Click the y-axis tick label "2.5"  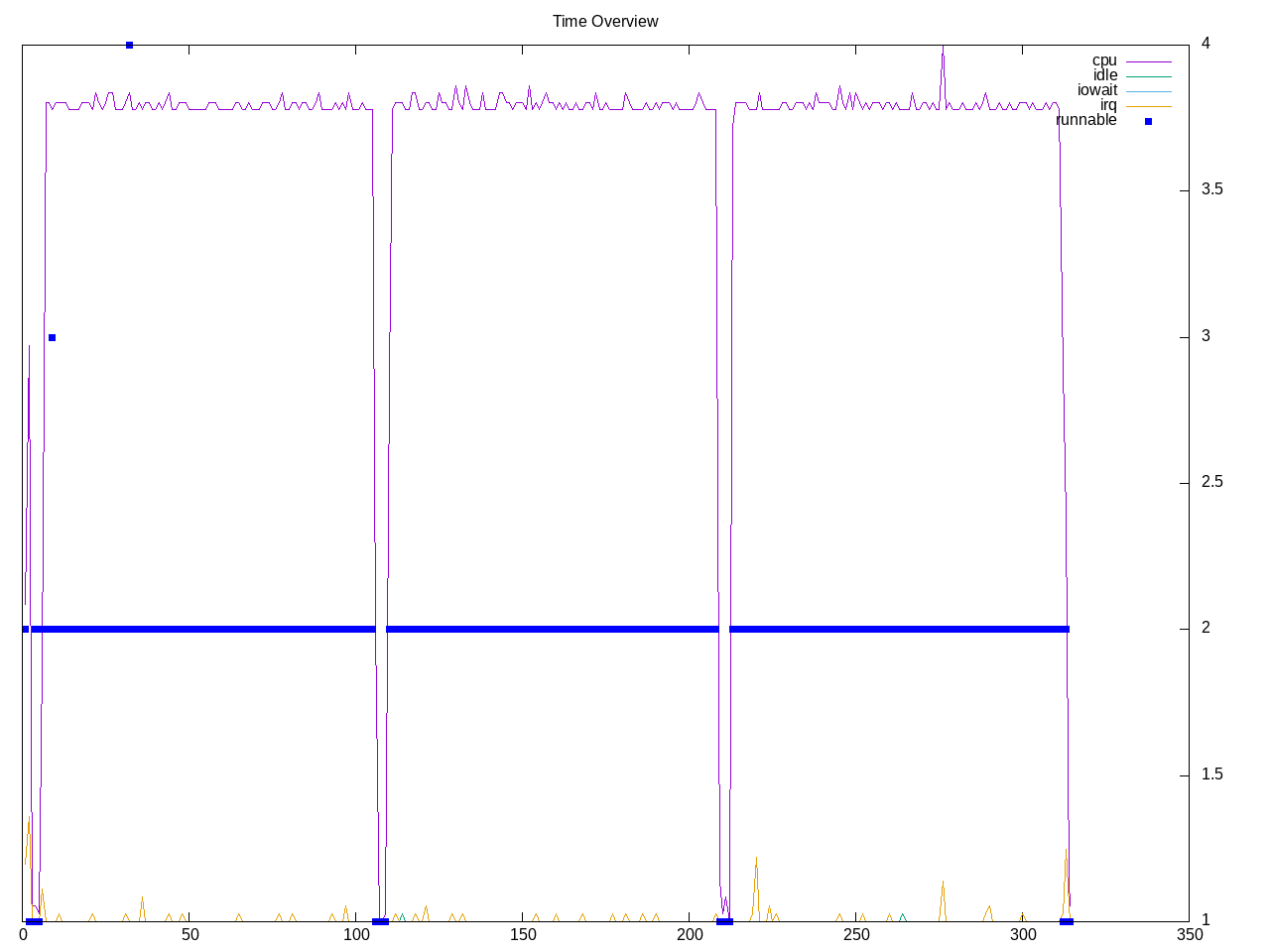coord(1211,482)
